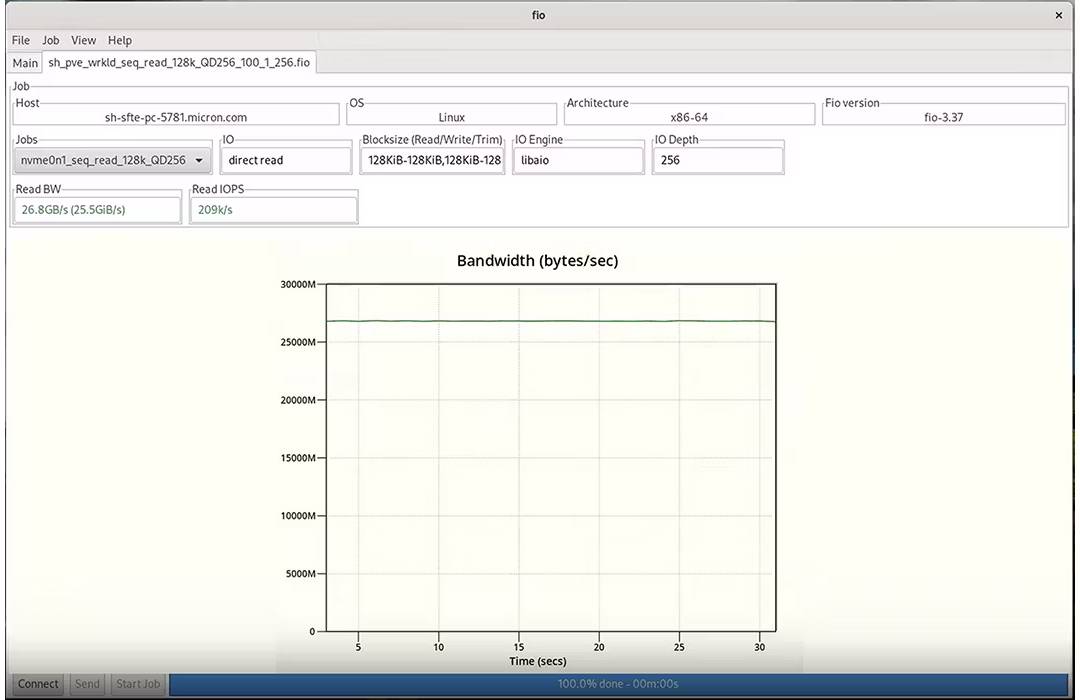The height and width of the screenshot is (700, 1080).
Task: Click the Time (secs) axis label
Action: (x=537, y=661)
